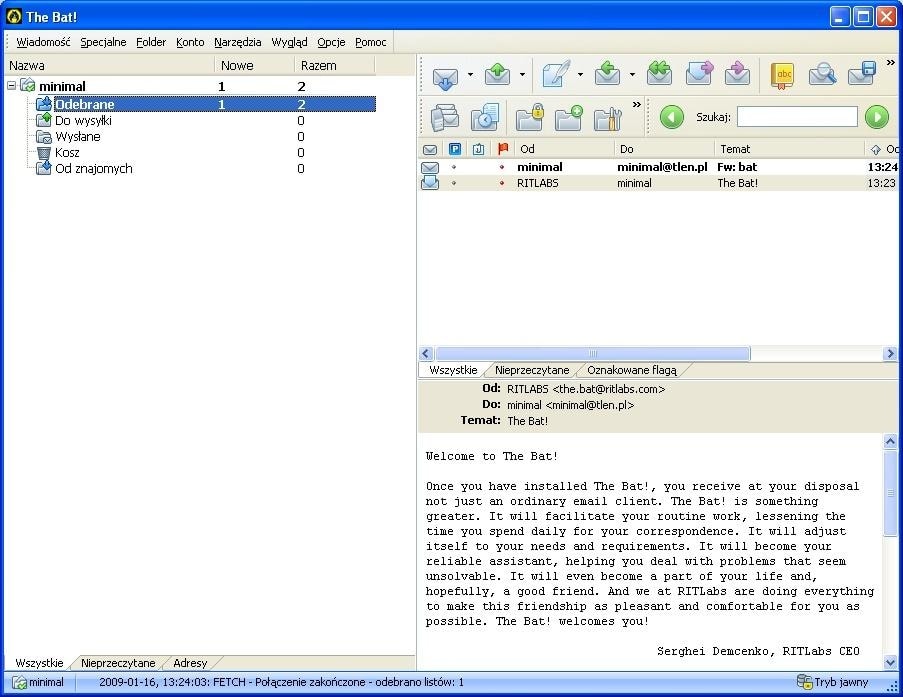
Task: Click the message list horizontal scrollbar thumb
Action: [593, 353]
